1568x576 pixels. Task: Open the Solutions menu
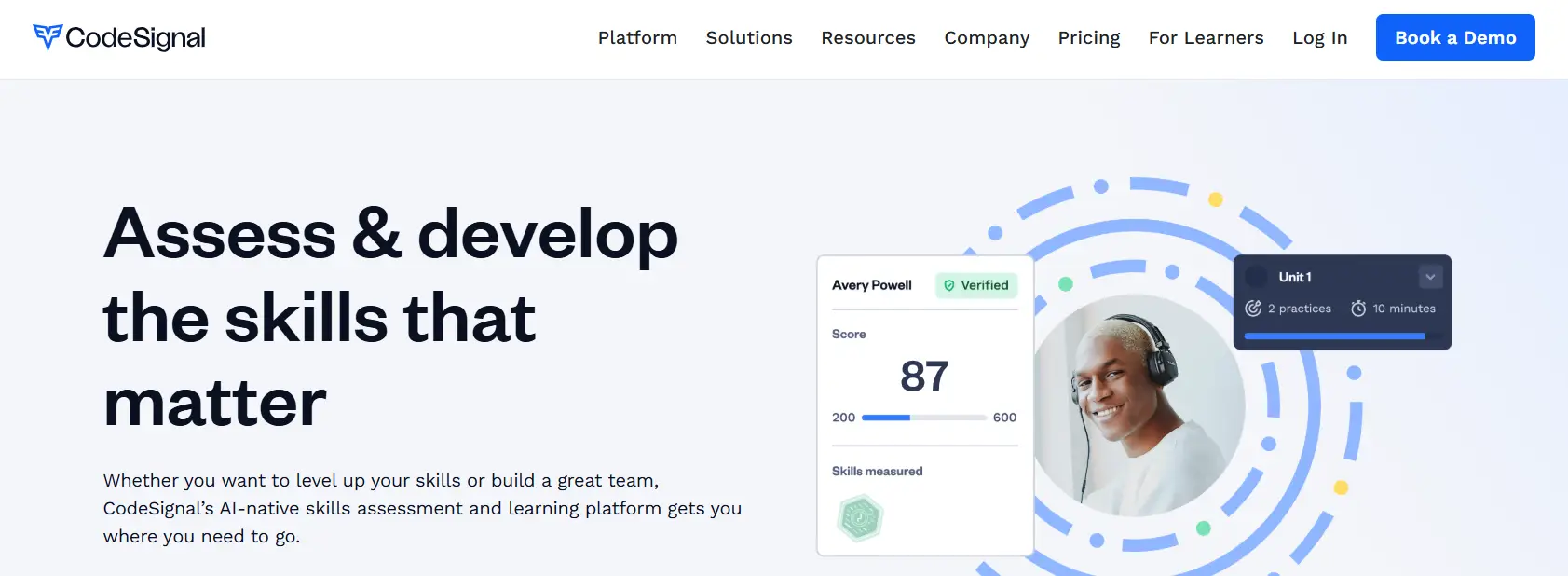[749, 37]
